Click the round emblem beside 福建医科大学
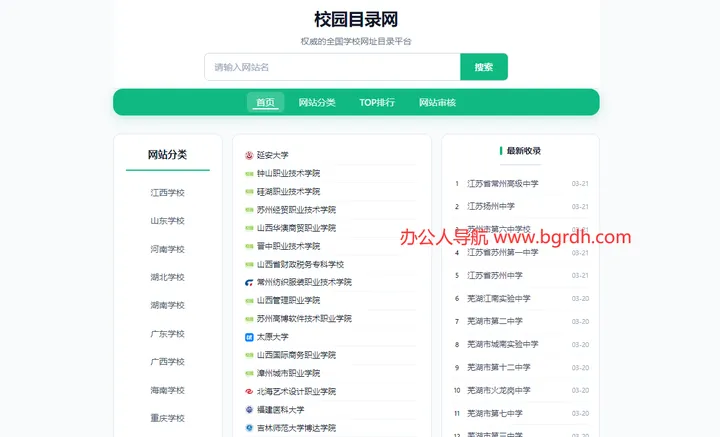The image size is (720, 437). tap(249, 409)
